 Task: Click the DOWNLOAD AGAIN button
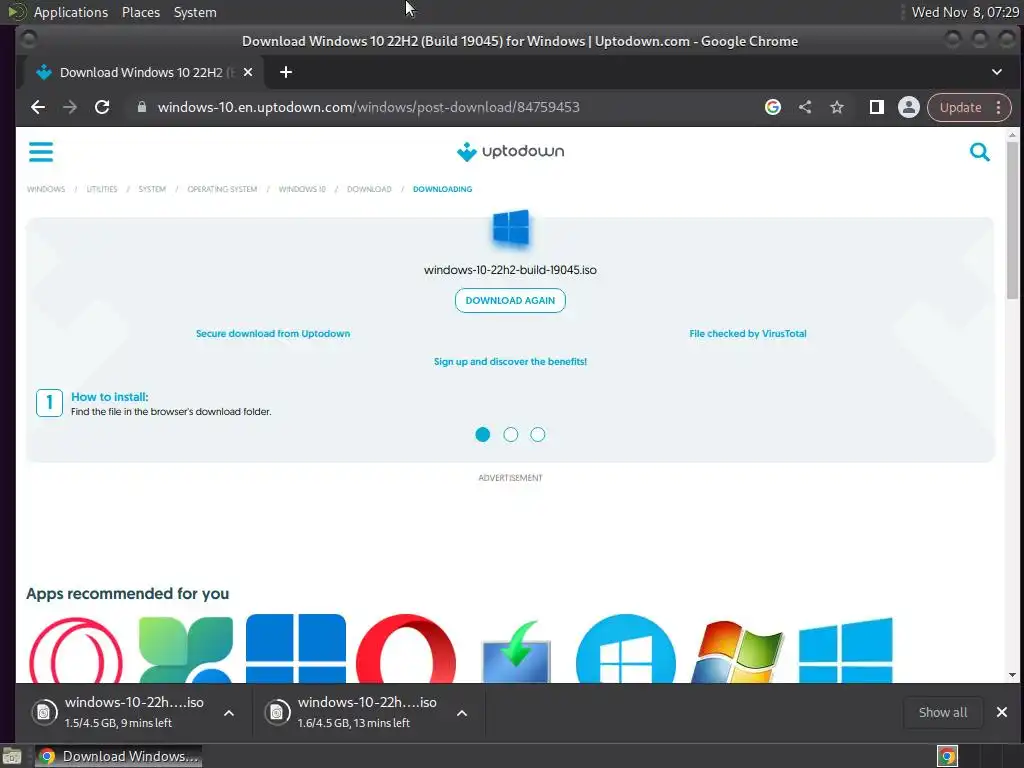coord(510,300)
